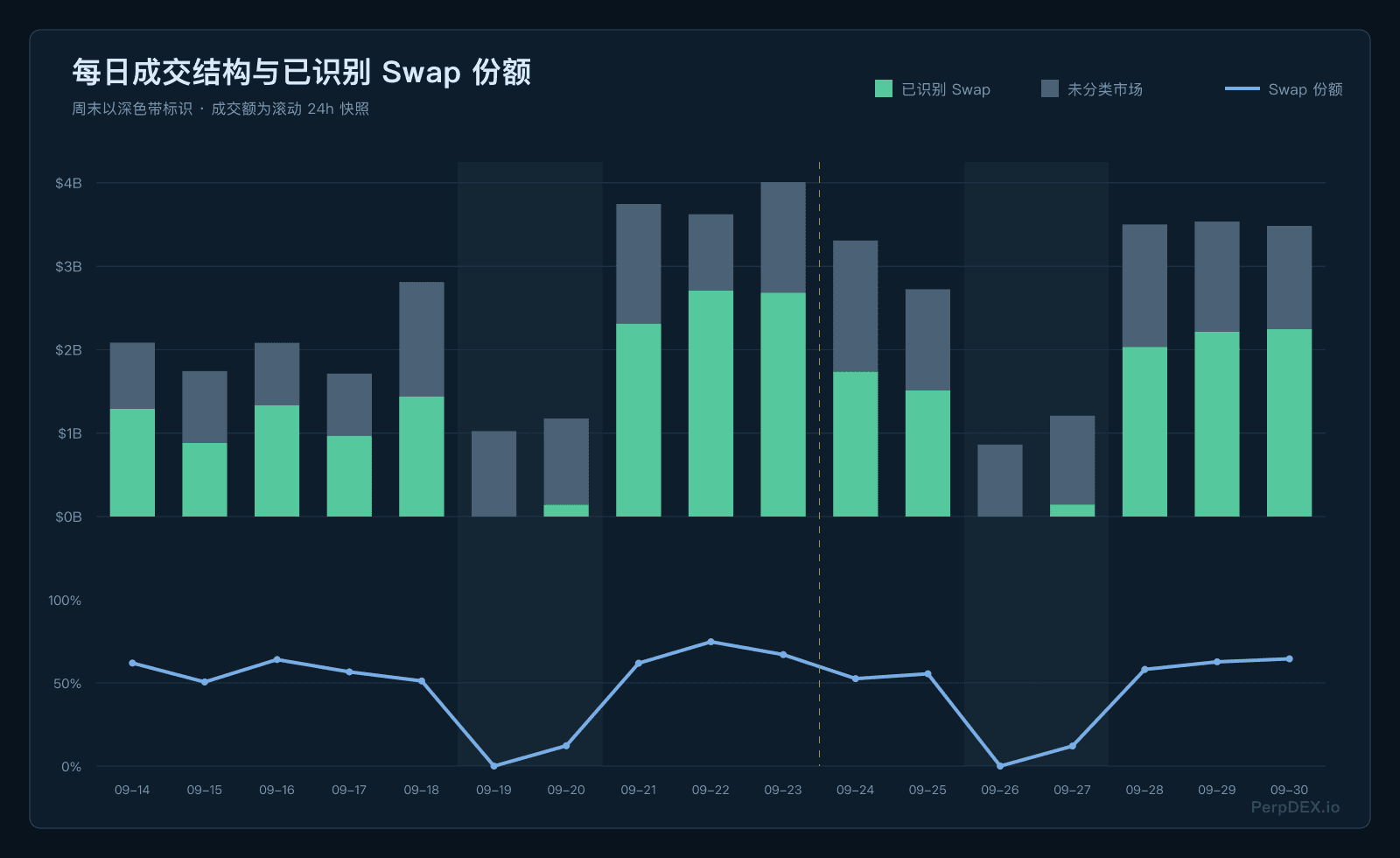Screen dimensions: 1400x858
Task: Click the gray bar segment for 09-18
Action: pos(422,339)
